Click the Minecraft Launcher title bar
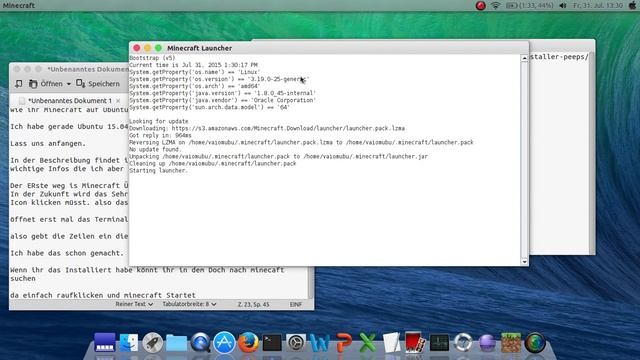Viewport: 640px width, 360px height. coord(329,48)
